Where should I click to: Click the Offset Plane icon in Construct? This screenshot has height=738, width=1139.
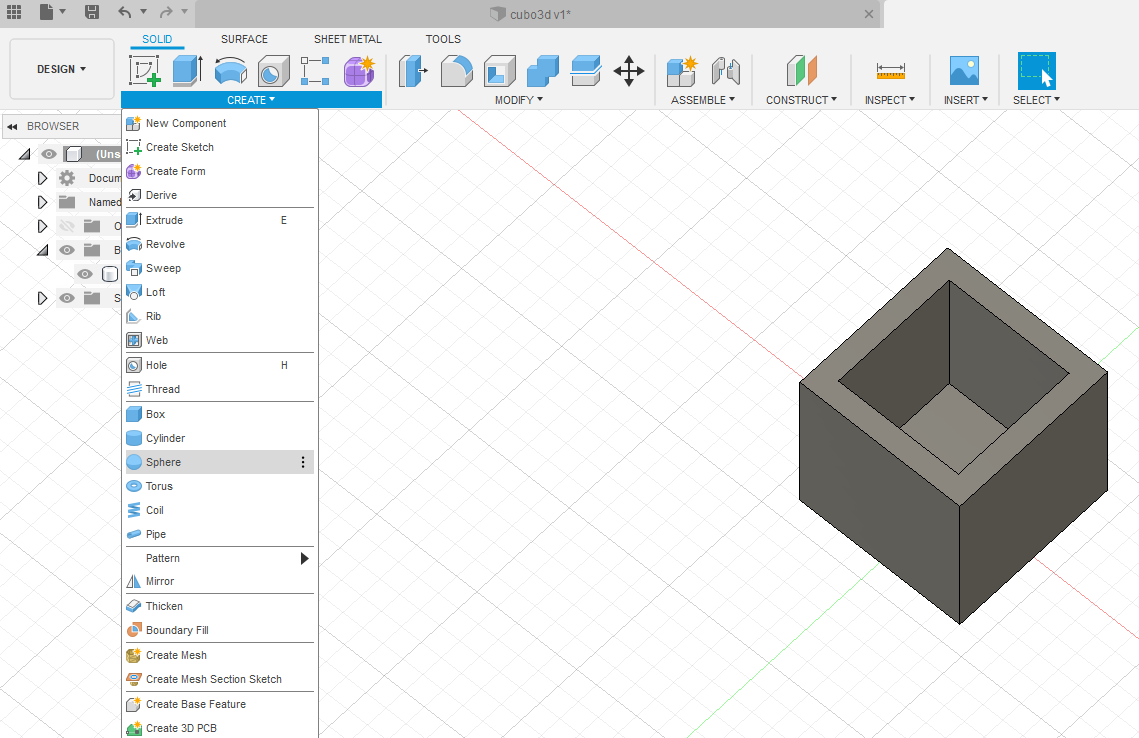point(801,71)
